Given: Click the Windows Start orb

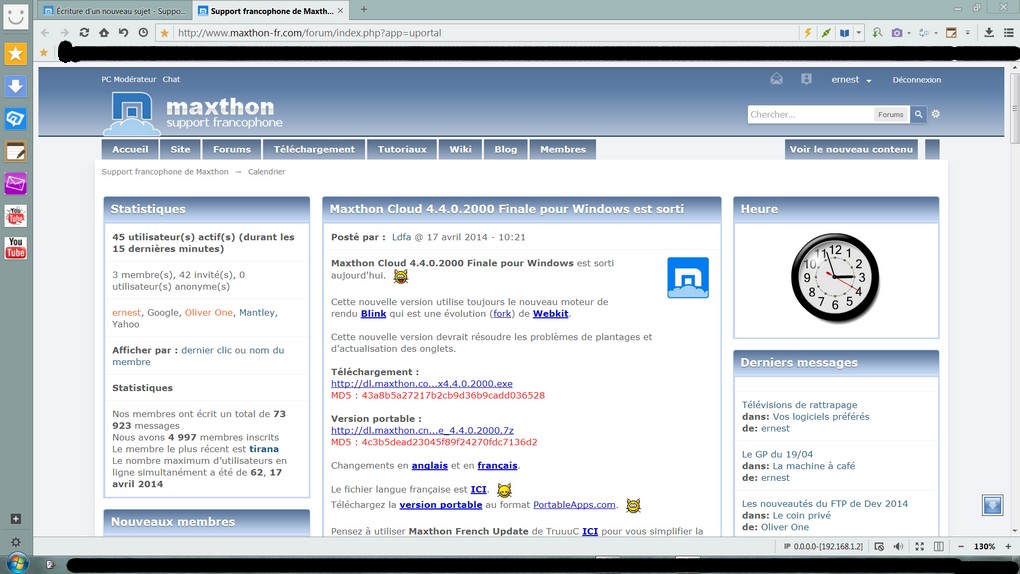Looking at the screenshot, I should point(17,563).
